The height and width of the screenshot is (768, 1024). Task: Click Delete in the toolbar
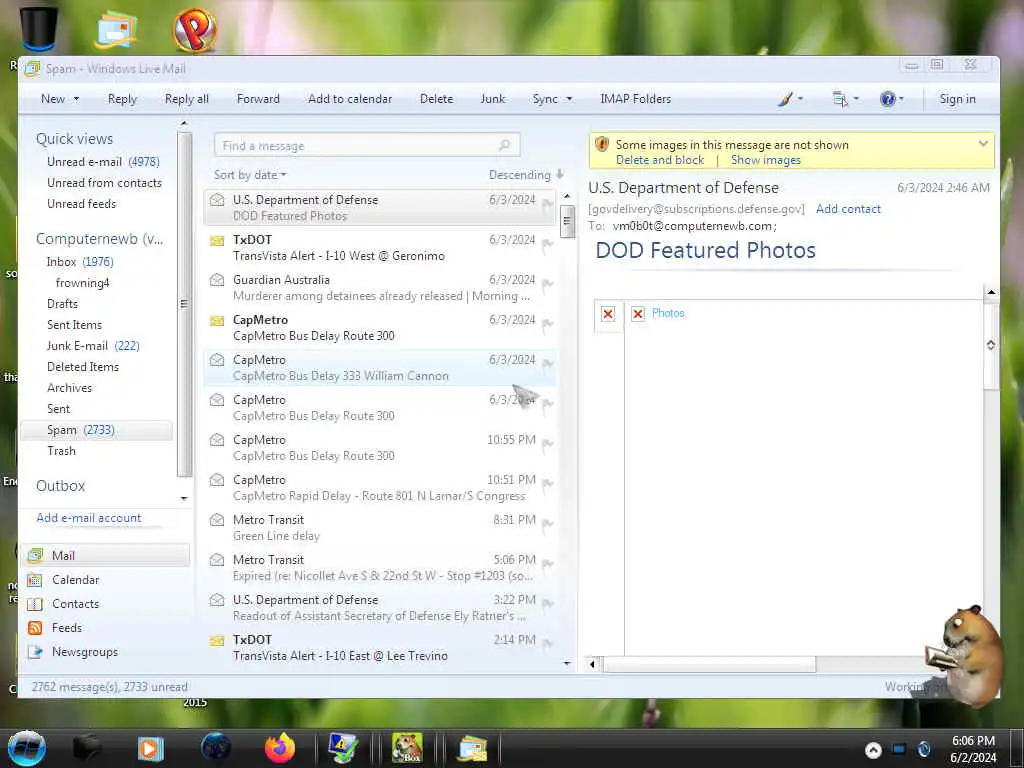pos(436,99)
